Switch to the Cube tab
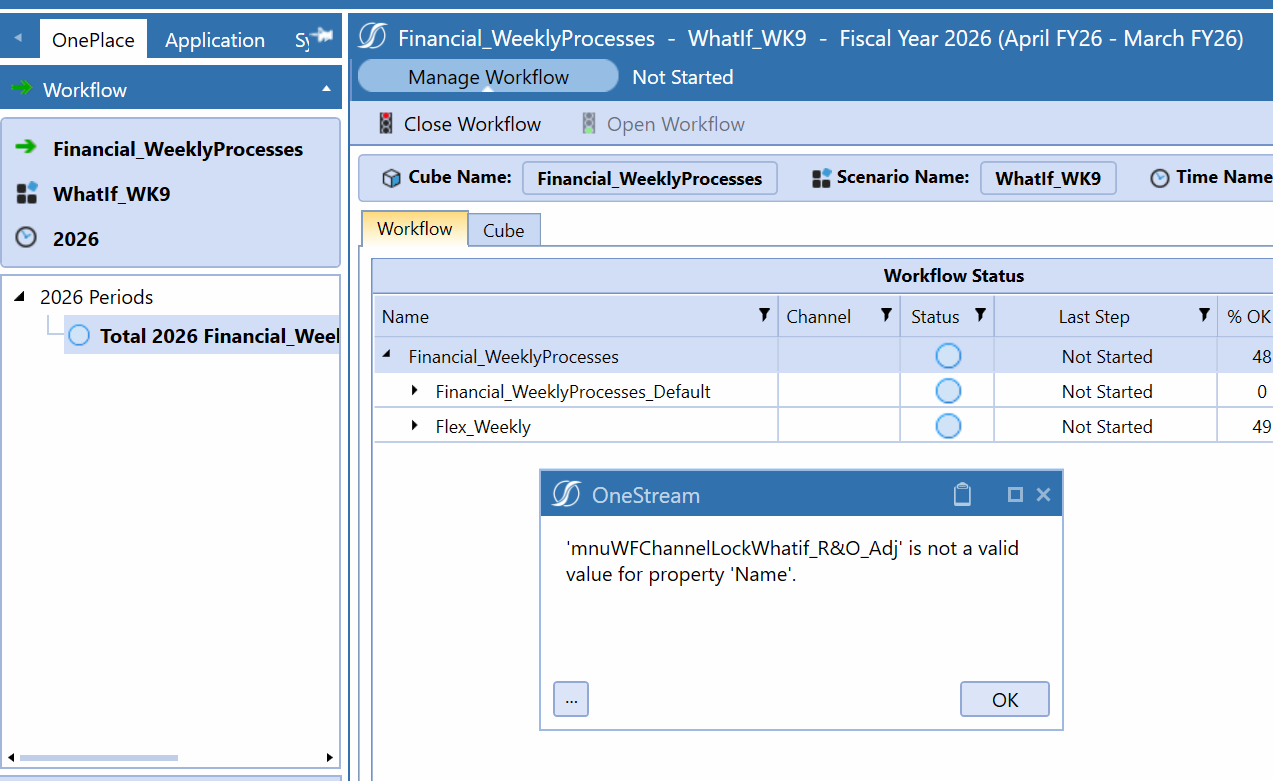The height and width of the screenshot is (781, 1273). 503,230
